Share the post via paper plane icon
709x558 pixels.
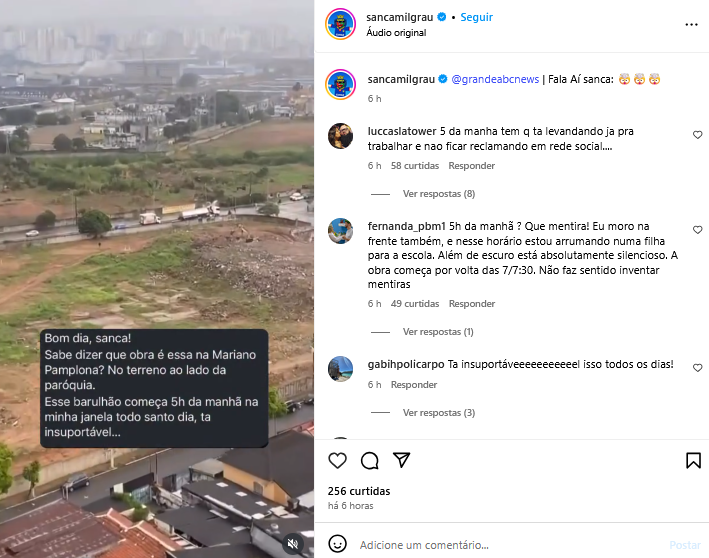402,460
